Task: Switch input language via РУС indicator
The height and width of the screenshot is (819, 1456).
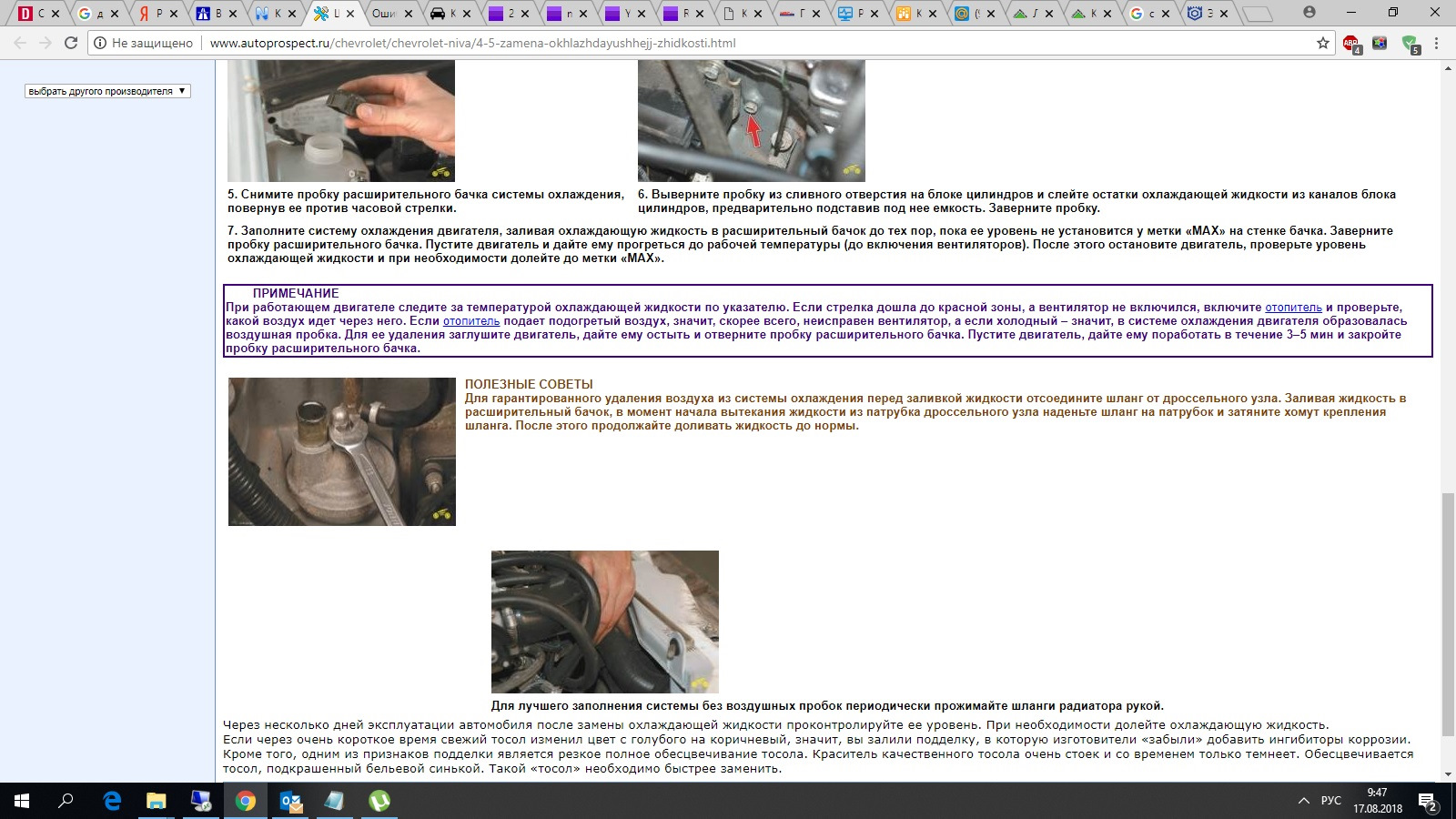Action: (x=1330, y=801)
